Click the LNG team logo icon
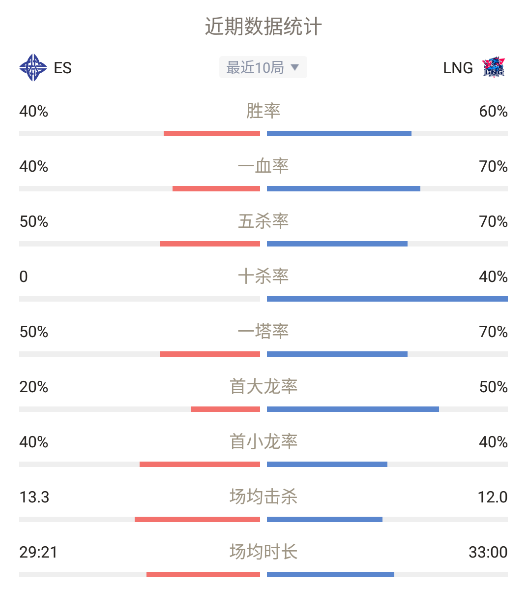528x598 pixels. coord(493,68)
